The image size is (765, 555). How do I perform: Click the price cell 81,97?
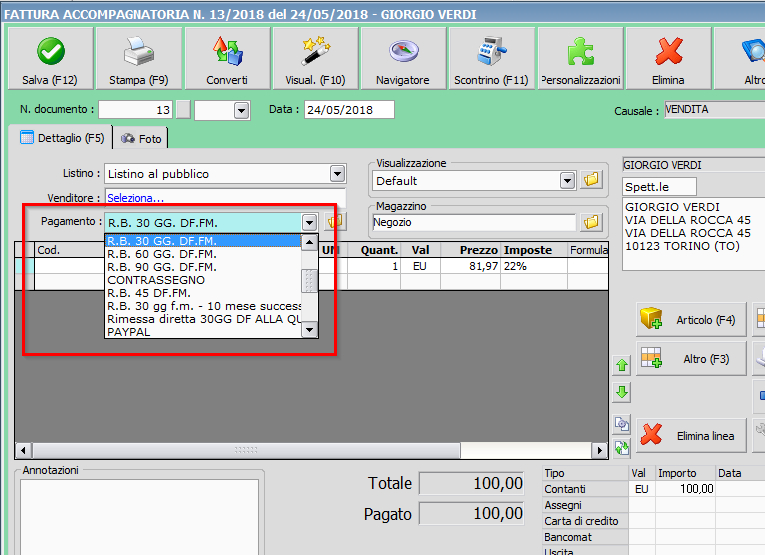471,266
